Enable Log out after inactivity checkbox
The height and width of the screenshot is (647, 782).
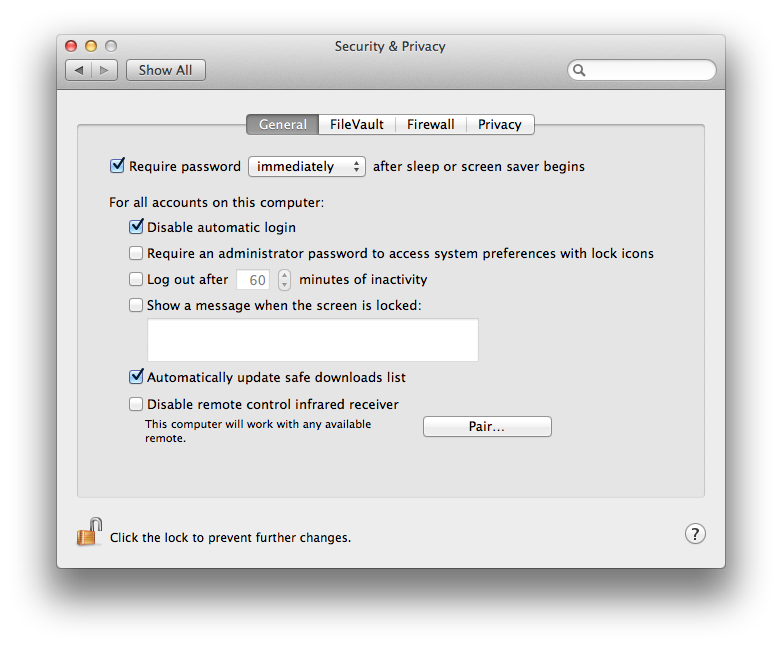click(x=136, y=279)
